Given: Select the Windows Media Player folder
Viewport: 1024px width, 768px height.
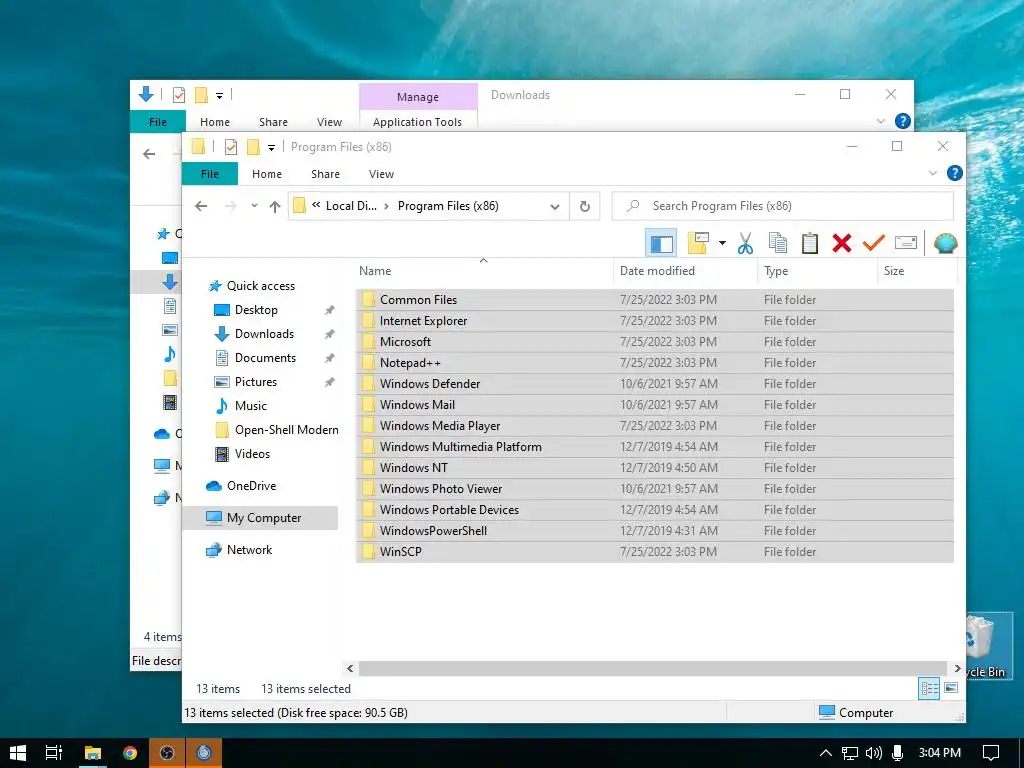Looking at the screenshot, I should (654, 426).
